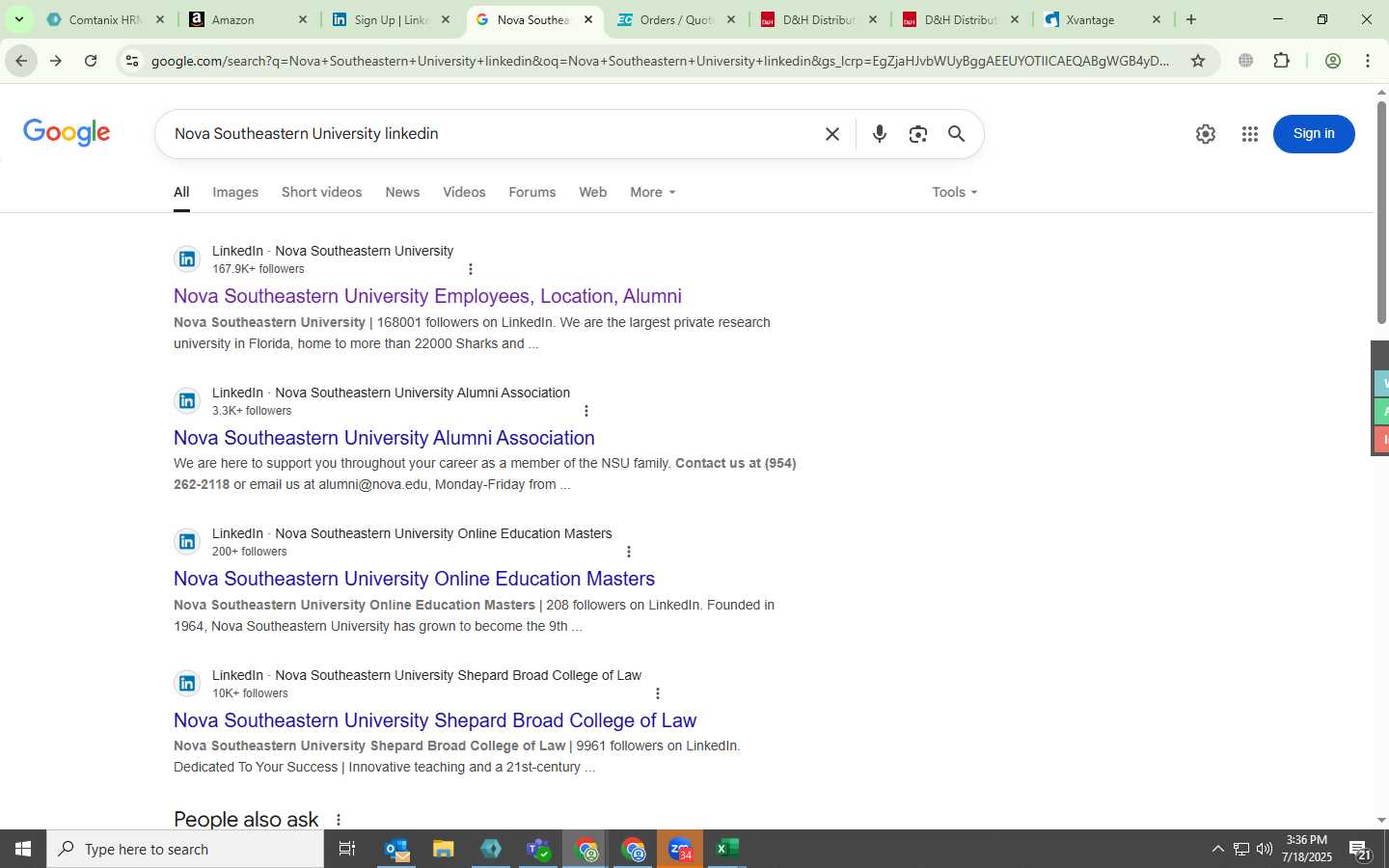
Task: Close the Xvantage tab
Action: click(1157, 19)
